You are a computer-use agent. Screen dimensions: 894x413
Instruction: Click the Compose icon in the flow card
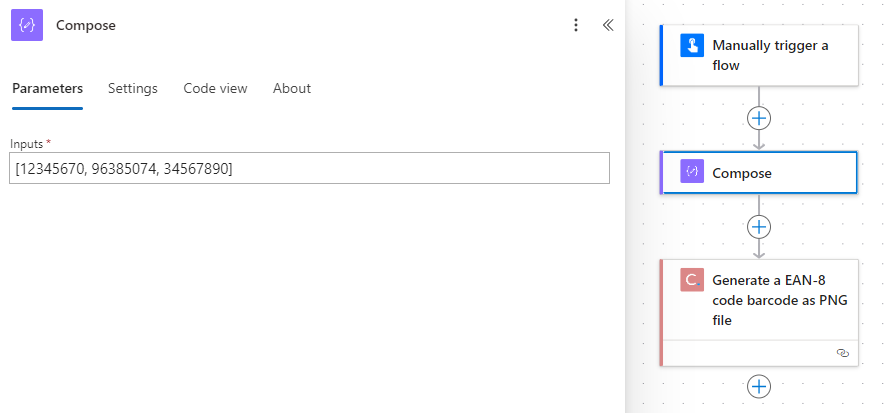(692, 171)
